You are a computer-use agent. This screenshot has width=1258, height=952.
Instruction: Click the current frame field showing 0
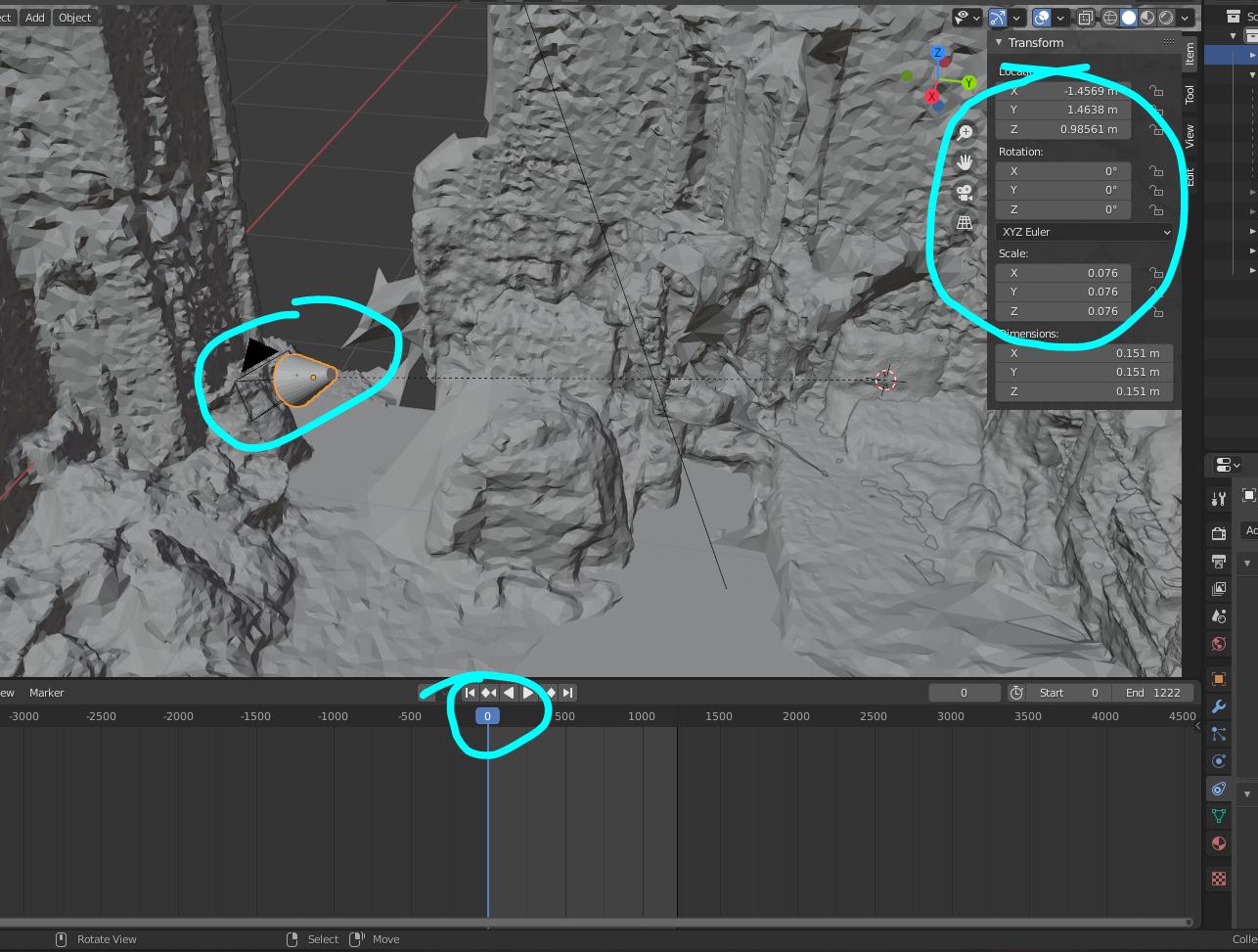point(964,693)
